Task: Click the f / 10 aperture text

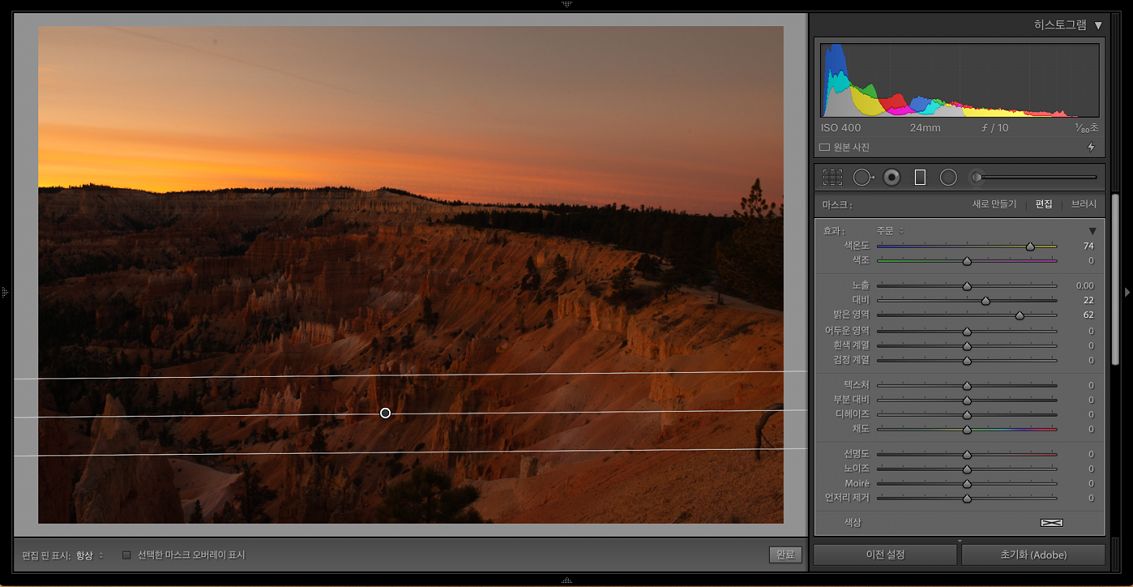Action: pos(994,128)
